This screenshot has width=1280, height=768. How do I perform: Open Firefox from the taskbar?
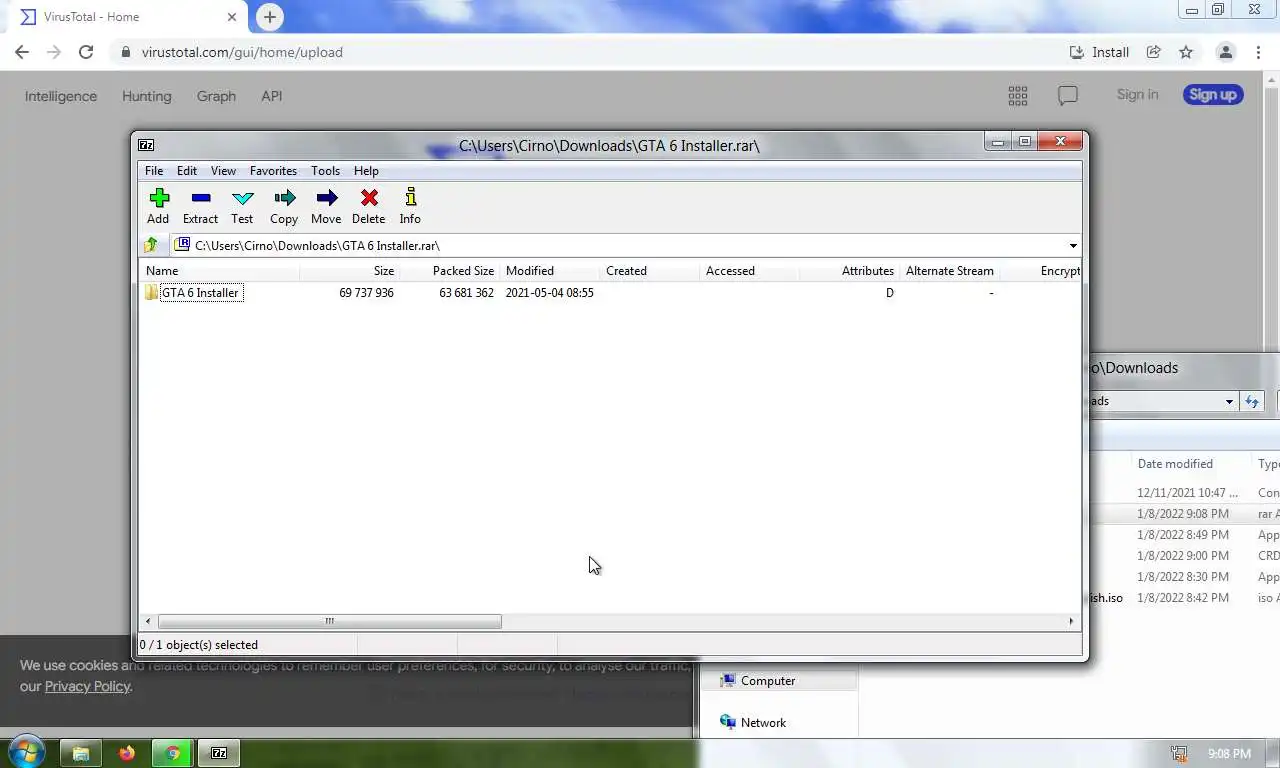(x=127, y=753)
